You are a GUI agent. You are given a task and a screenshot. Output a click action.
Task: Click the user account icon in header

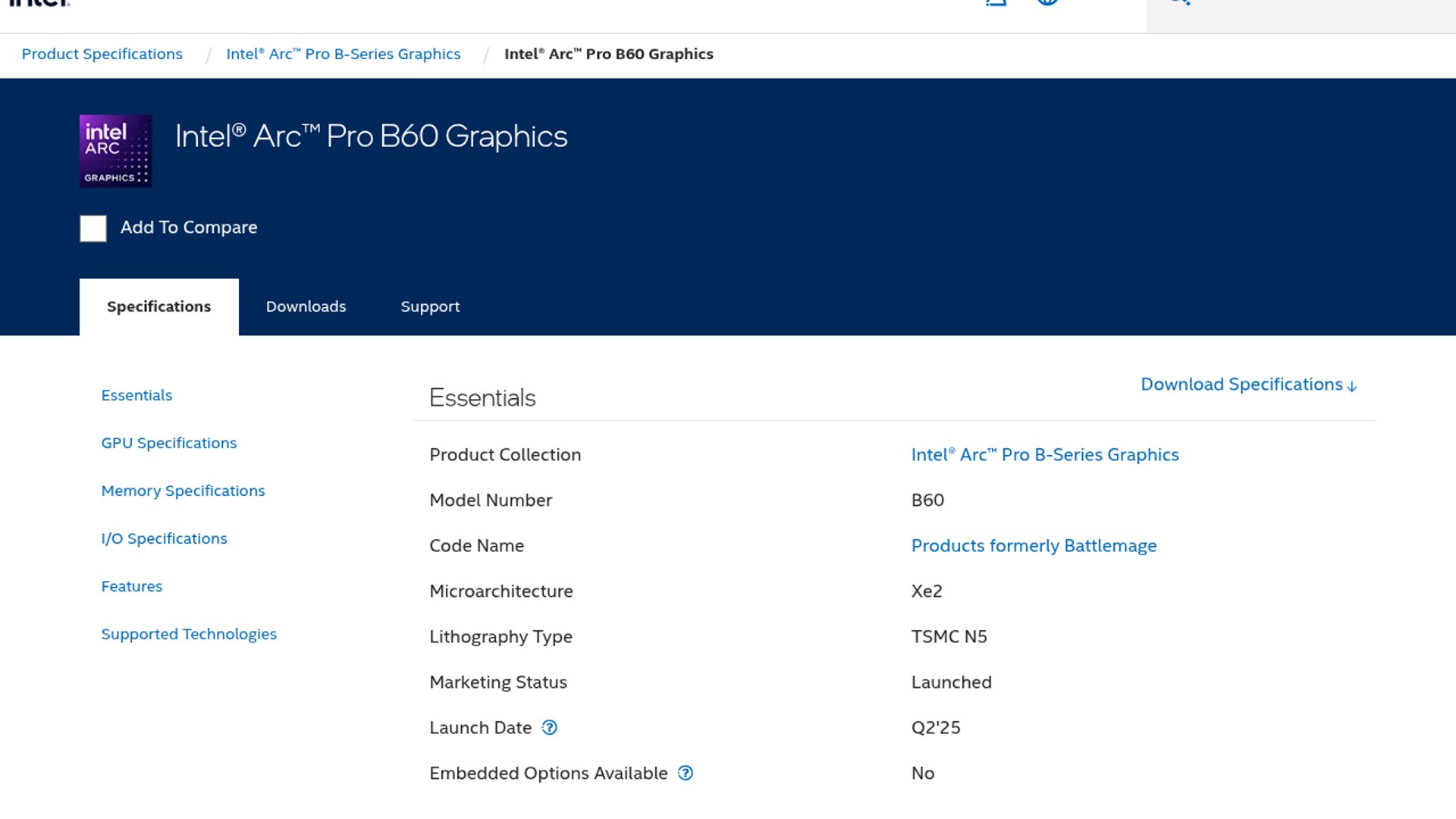996,2
